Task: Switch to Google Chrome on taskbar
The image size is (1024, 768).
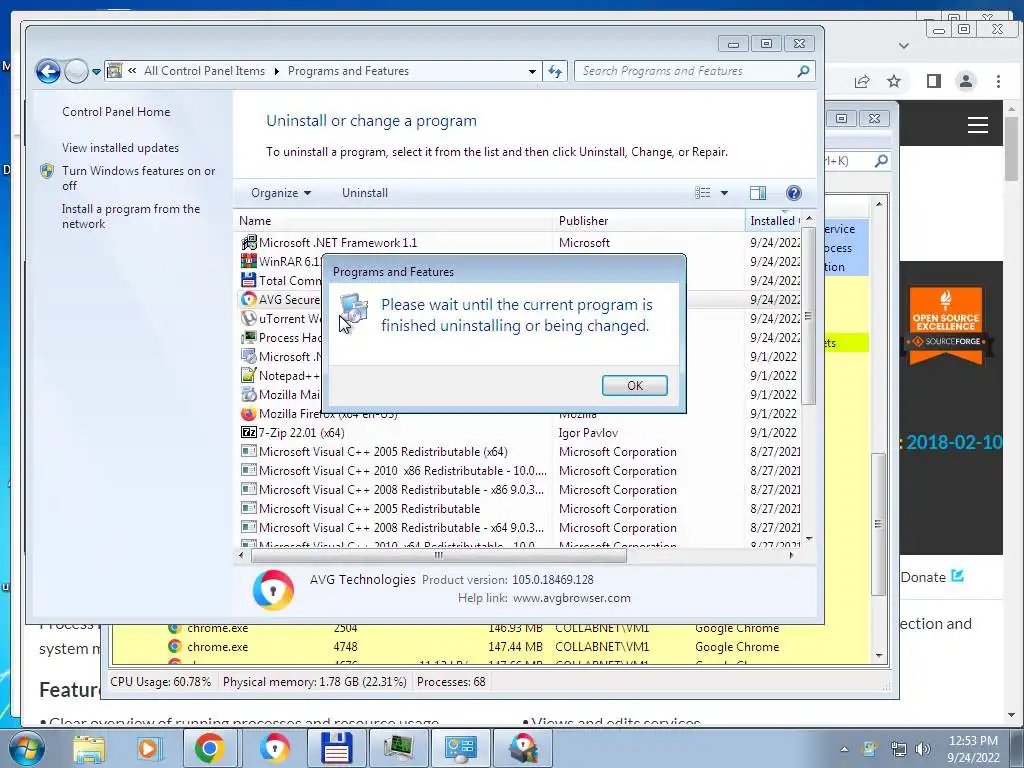Action: [x=210, y=748]
